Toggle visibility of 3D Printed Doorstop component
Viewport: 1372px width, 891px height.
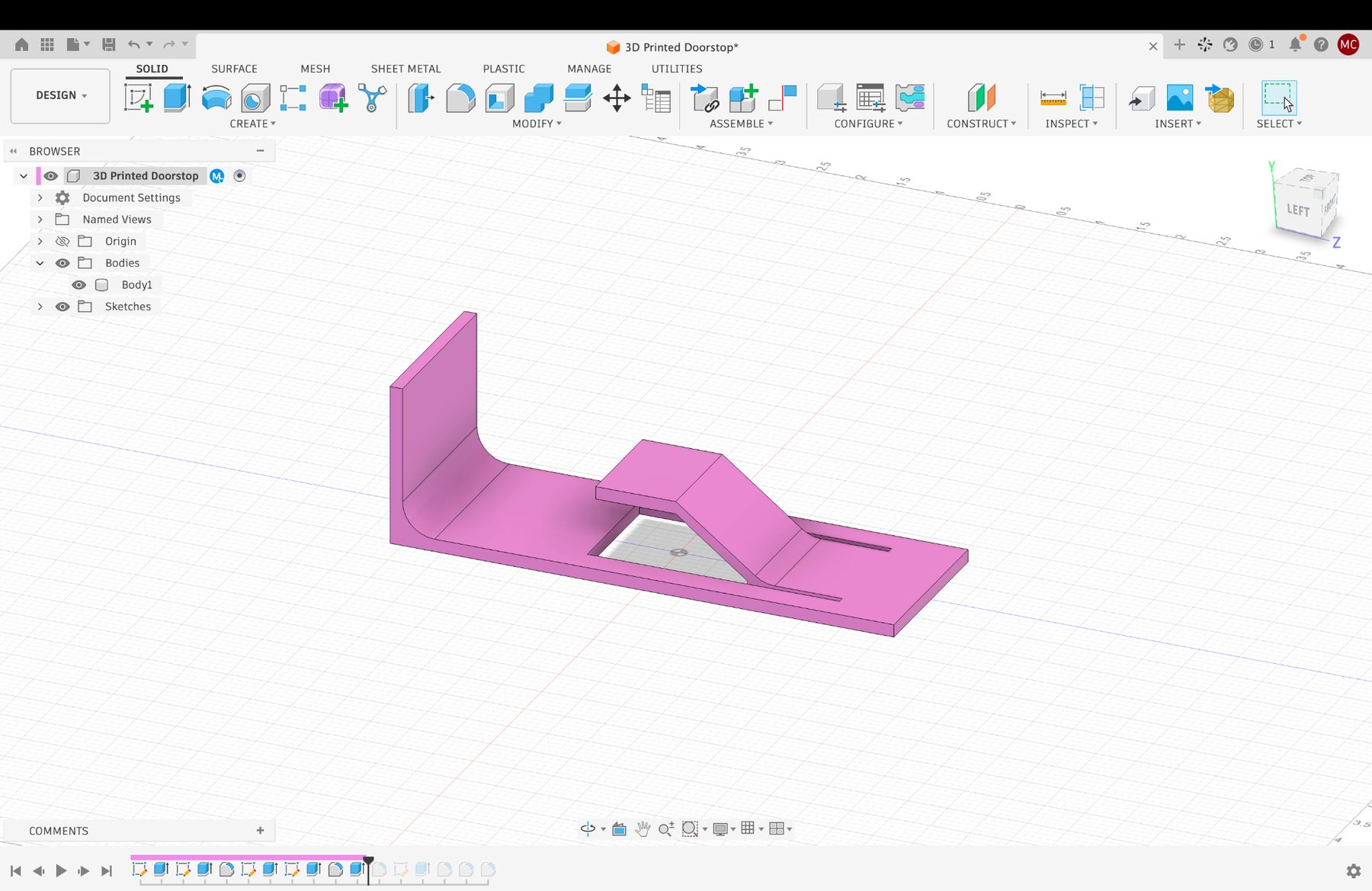click(50, 176)
